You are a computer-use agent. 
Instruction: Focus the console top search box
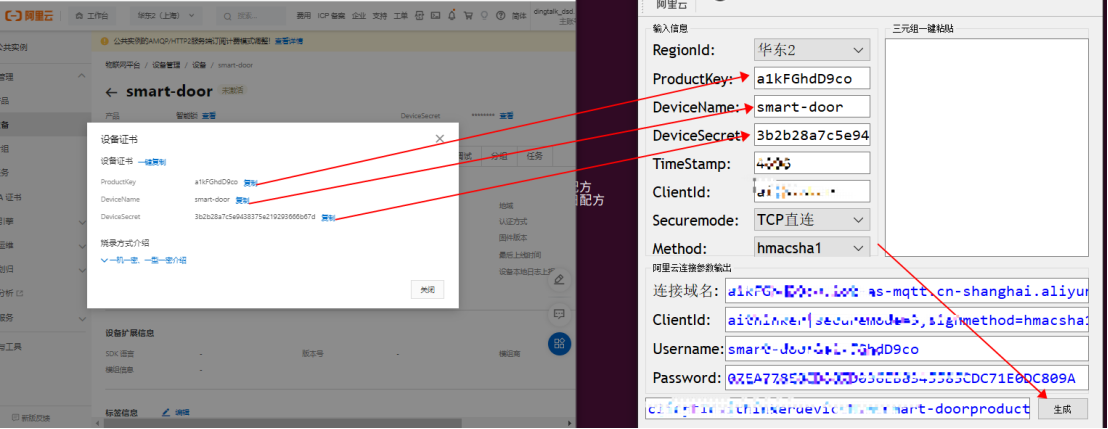[253, 16]
